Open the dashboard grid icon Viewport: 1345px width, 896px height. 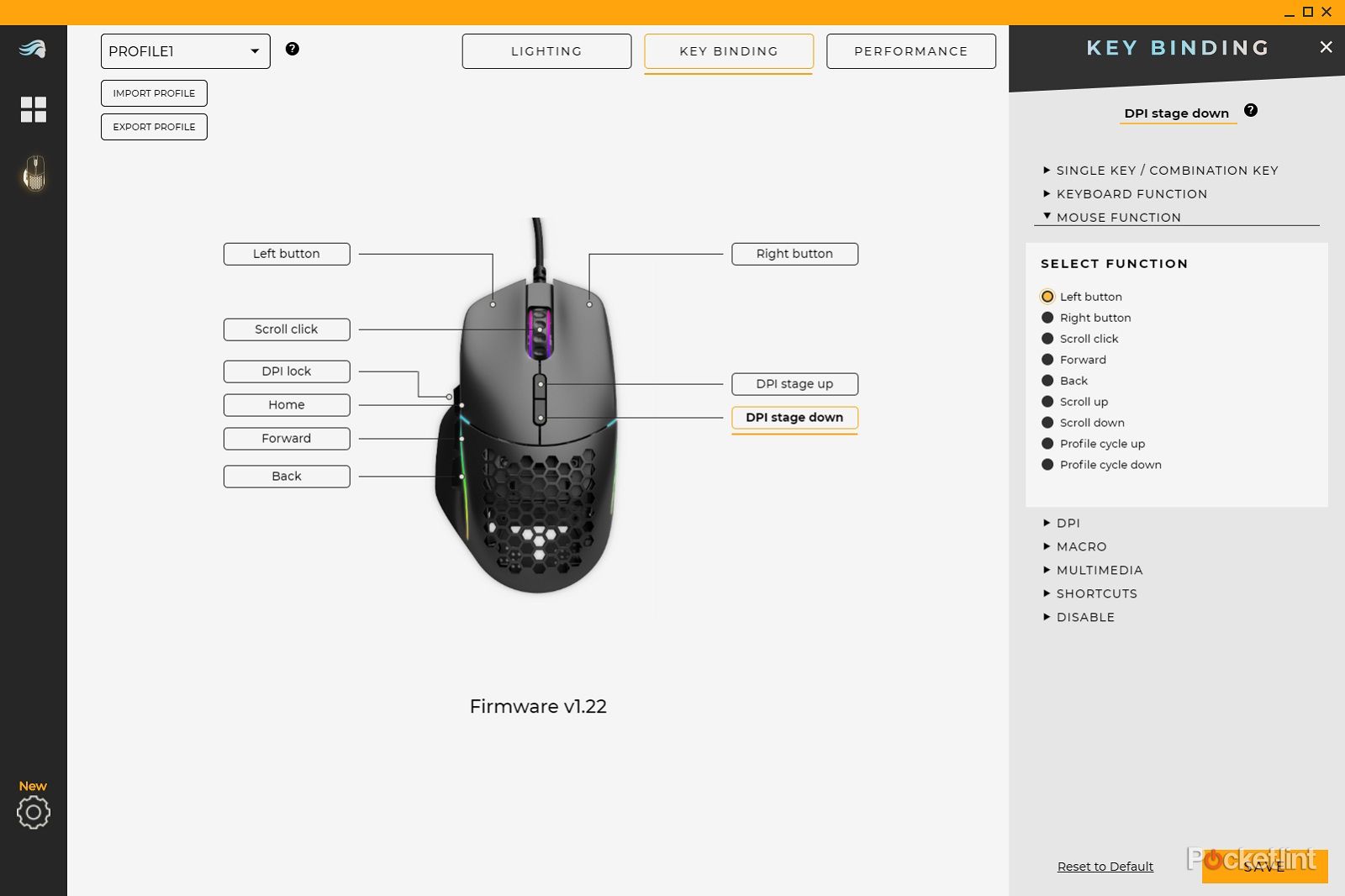click(x=34, y=109)
